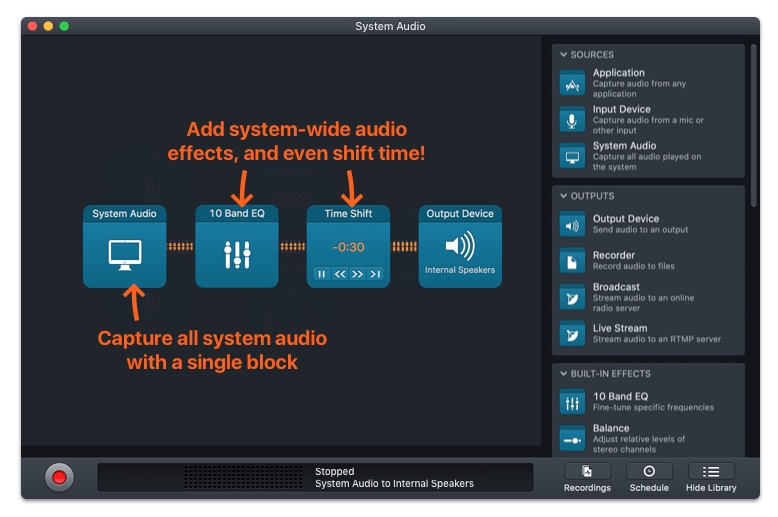Close the System Audio window
The width and height of the screenshot is (778, 517).
click(33, 26)
